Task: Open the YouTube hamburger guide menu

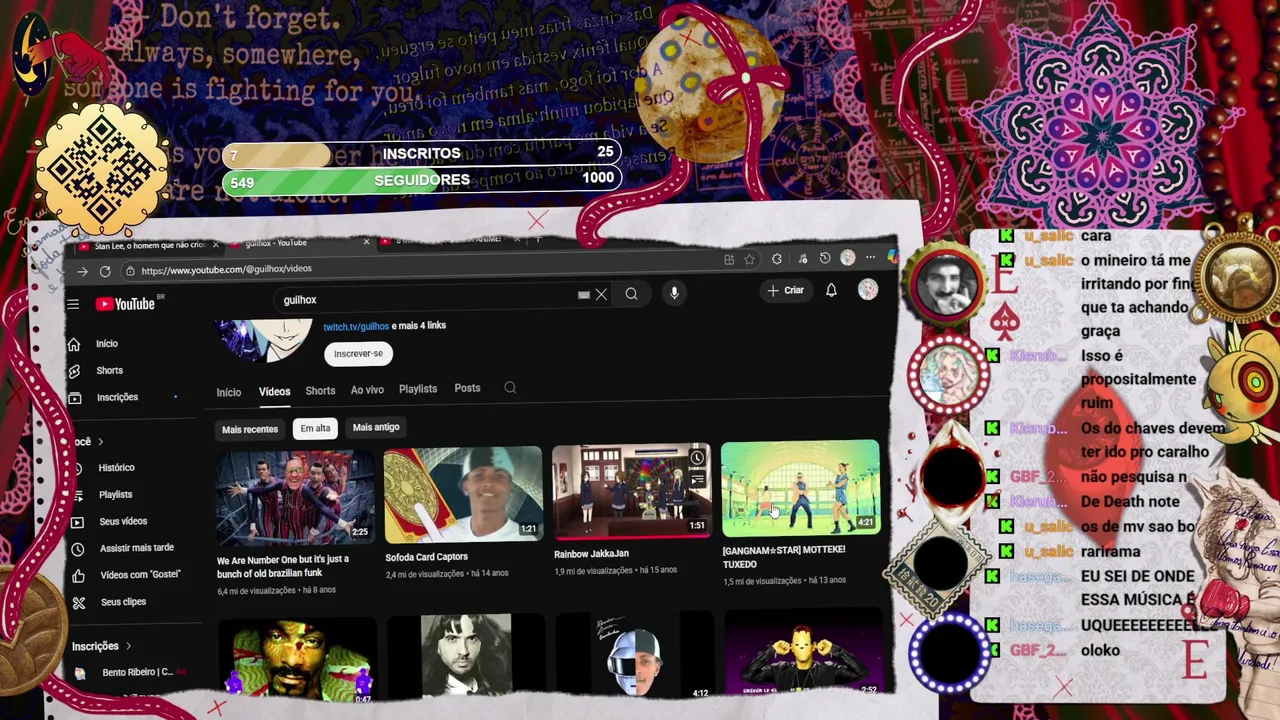Action: click(73, 304)
